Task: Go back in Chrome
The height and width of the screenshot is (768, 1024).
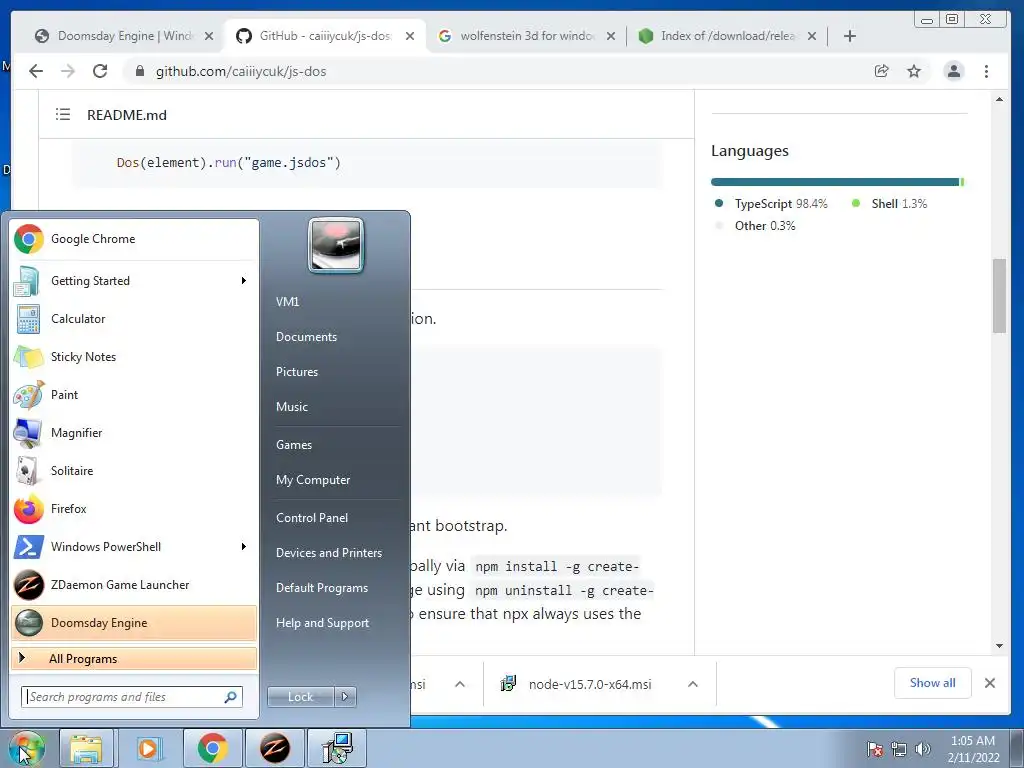Action: pos(36,71)
